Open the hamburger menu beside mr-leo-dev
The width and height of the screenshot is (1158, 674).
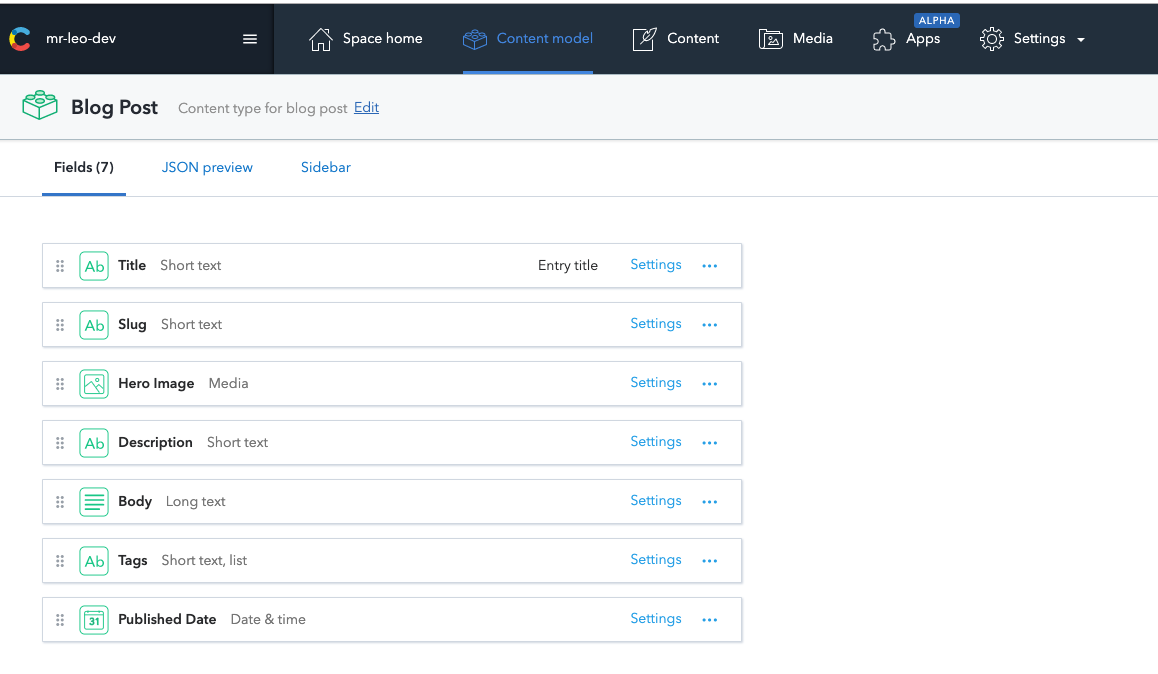point(249,38)
